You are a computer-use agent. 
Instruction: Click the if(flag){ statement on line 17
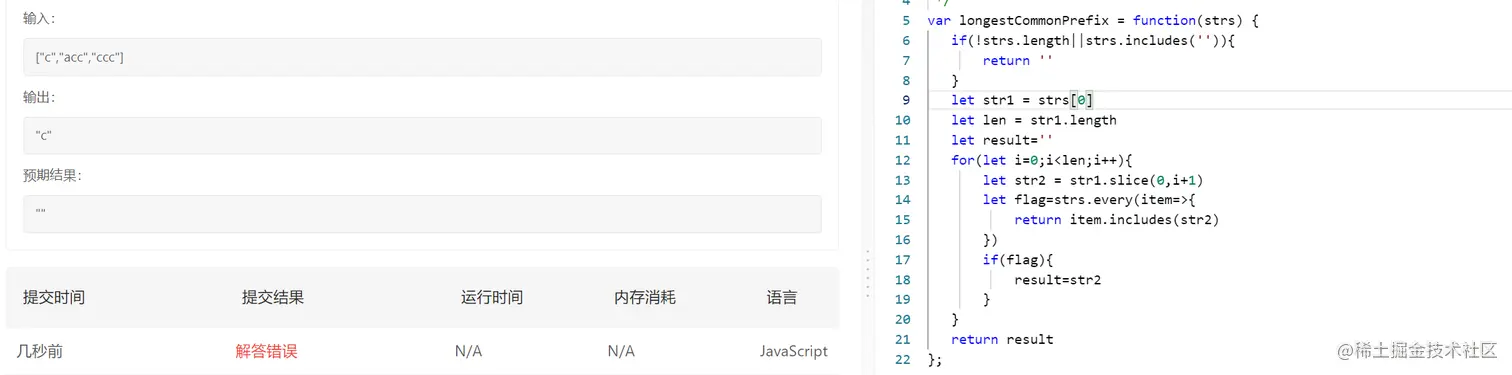coord(1018,260)
